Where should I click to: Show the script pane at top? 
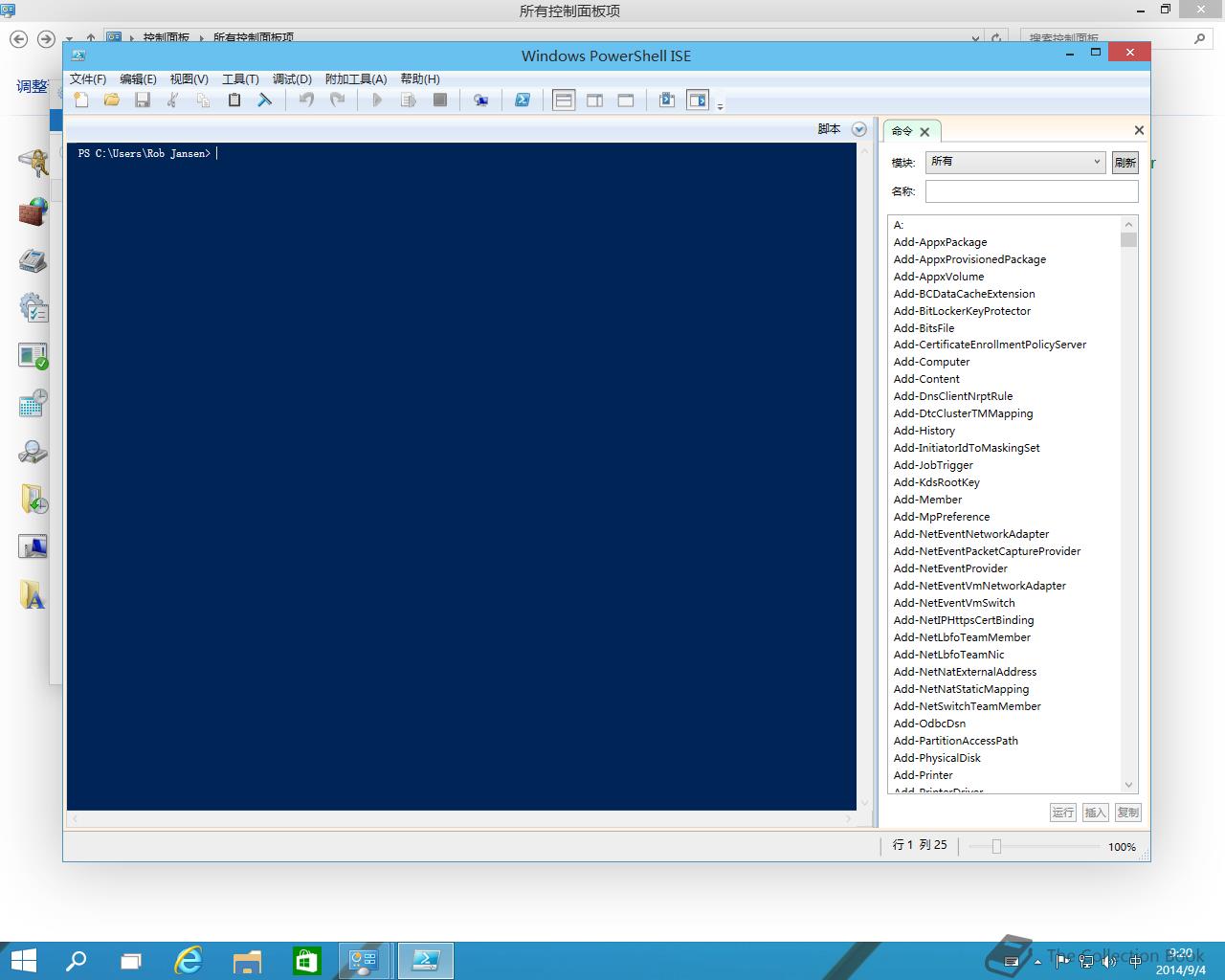point(564,100)
